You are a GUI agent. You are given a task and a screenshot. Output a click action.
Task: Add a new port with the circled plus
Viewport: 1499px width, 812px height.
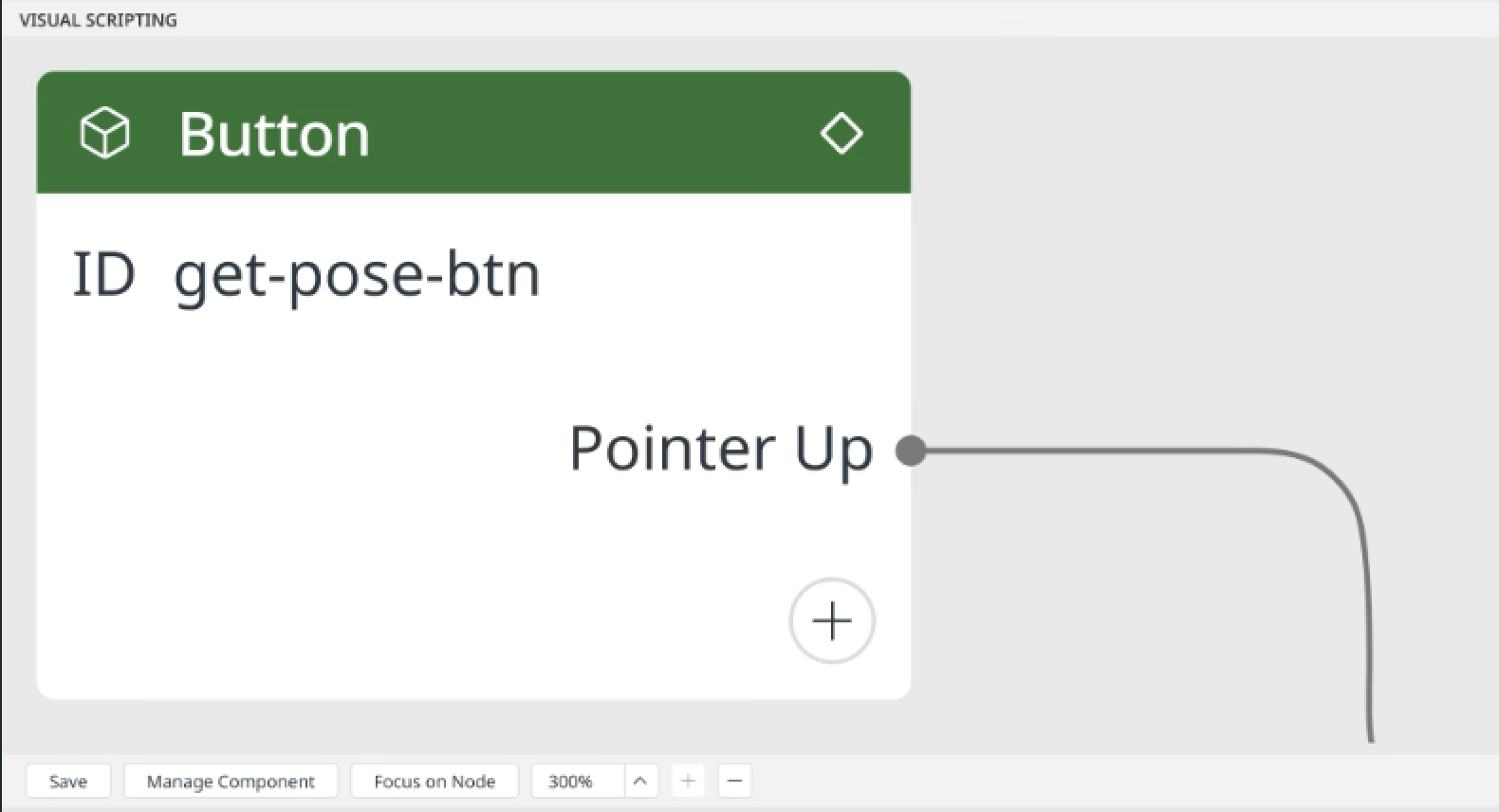(x=832, y=621)
